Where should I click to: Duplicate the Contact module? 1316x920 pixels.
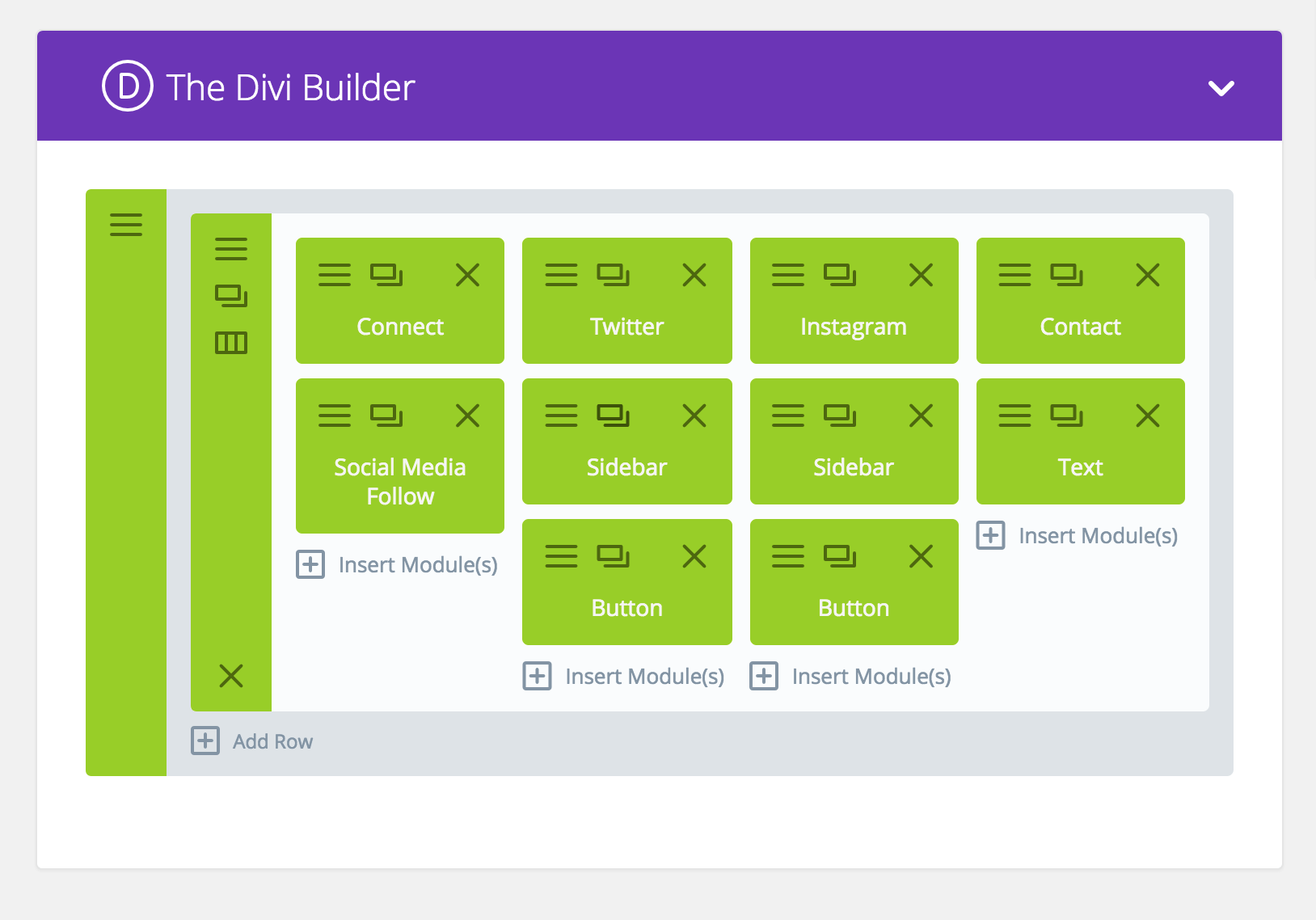[x=1066, y=275]
